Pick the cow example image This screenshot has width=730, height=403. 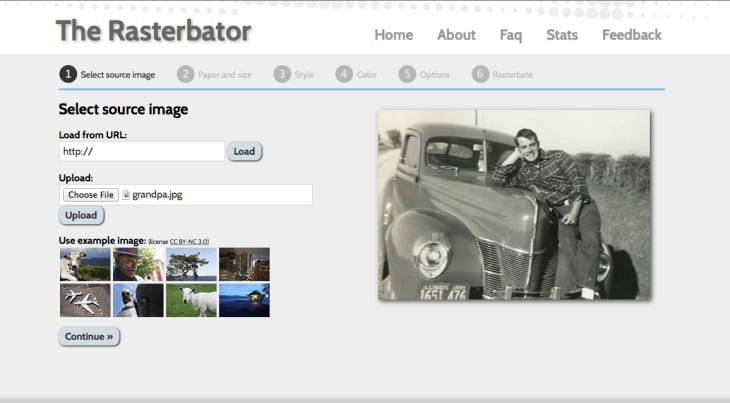(85, 264)
